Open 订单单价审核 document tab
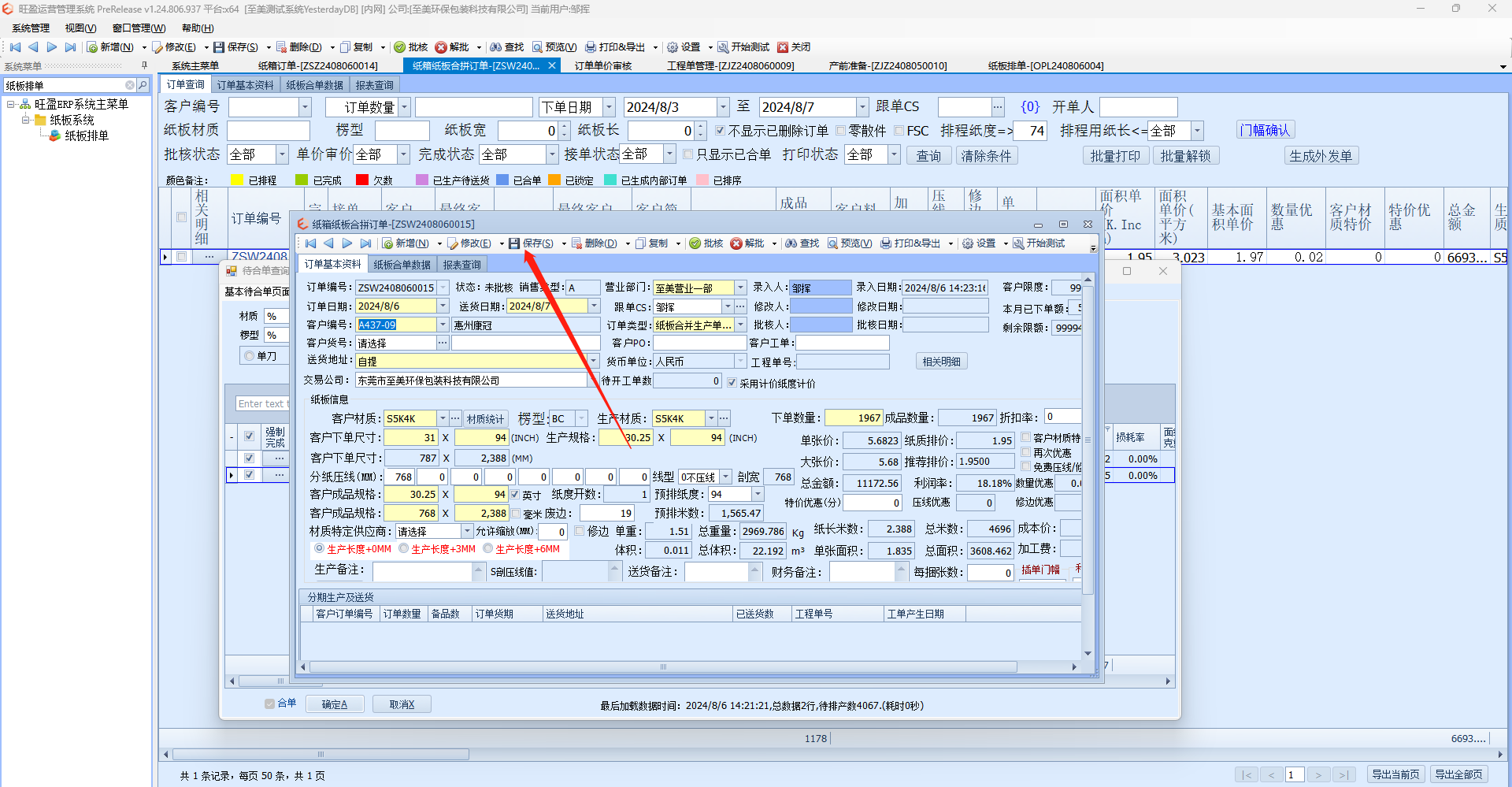The height and width of the screenshot is (787, 1512). click(603, 66)
